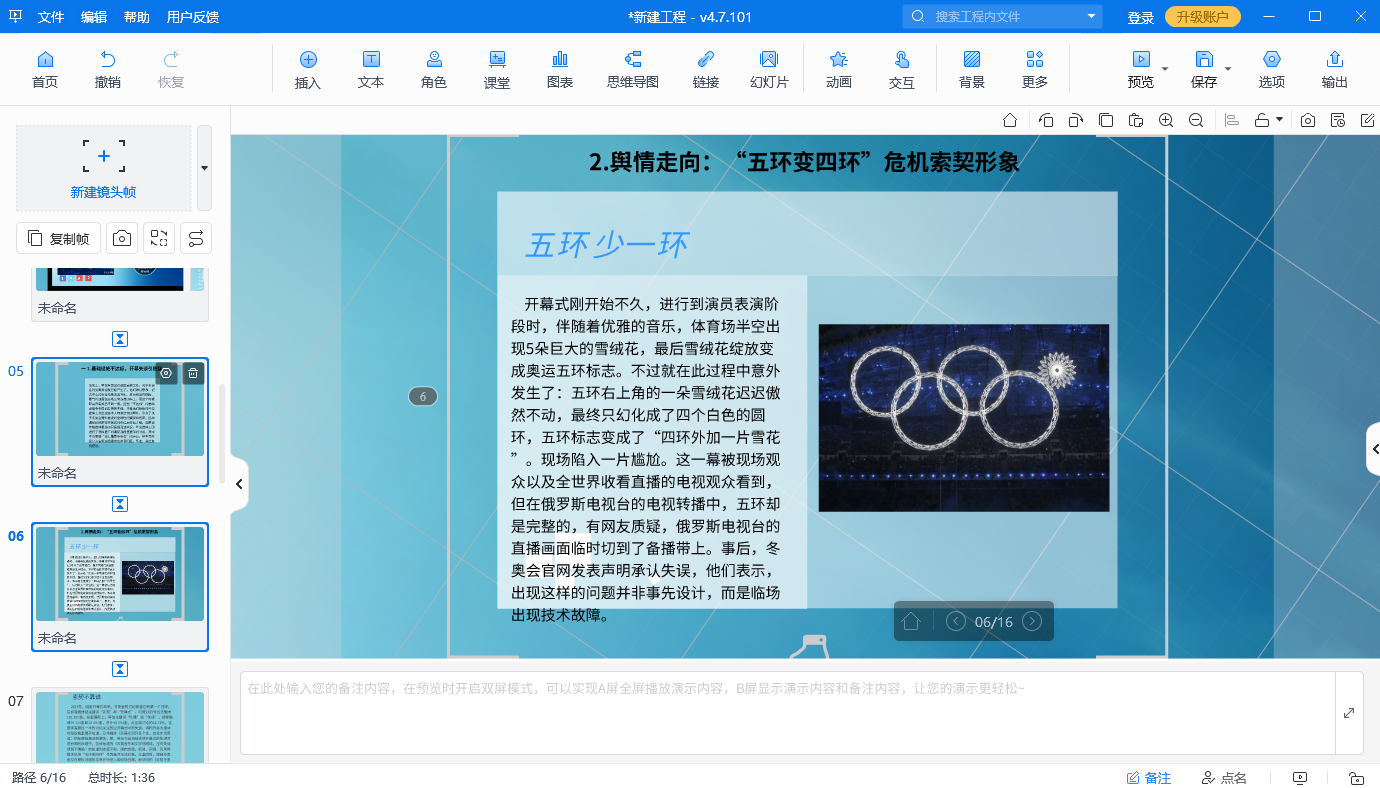Select frame 07 thumbnail
1380x788 pixels.
click(x=120, y=727)
